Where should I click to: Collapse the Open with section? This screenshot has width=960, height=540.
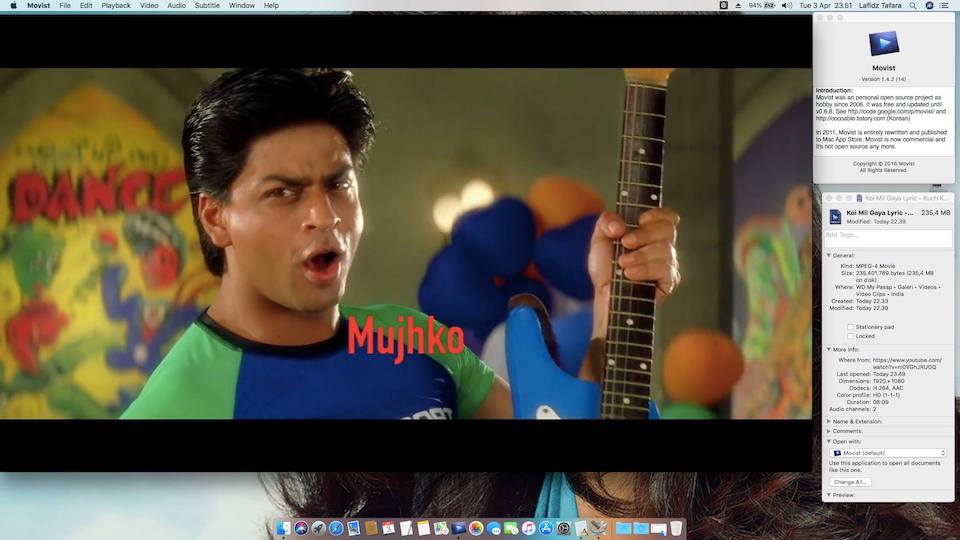[829, 441]
